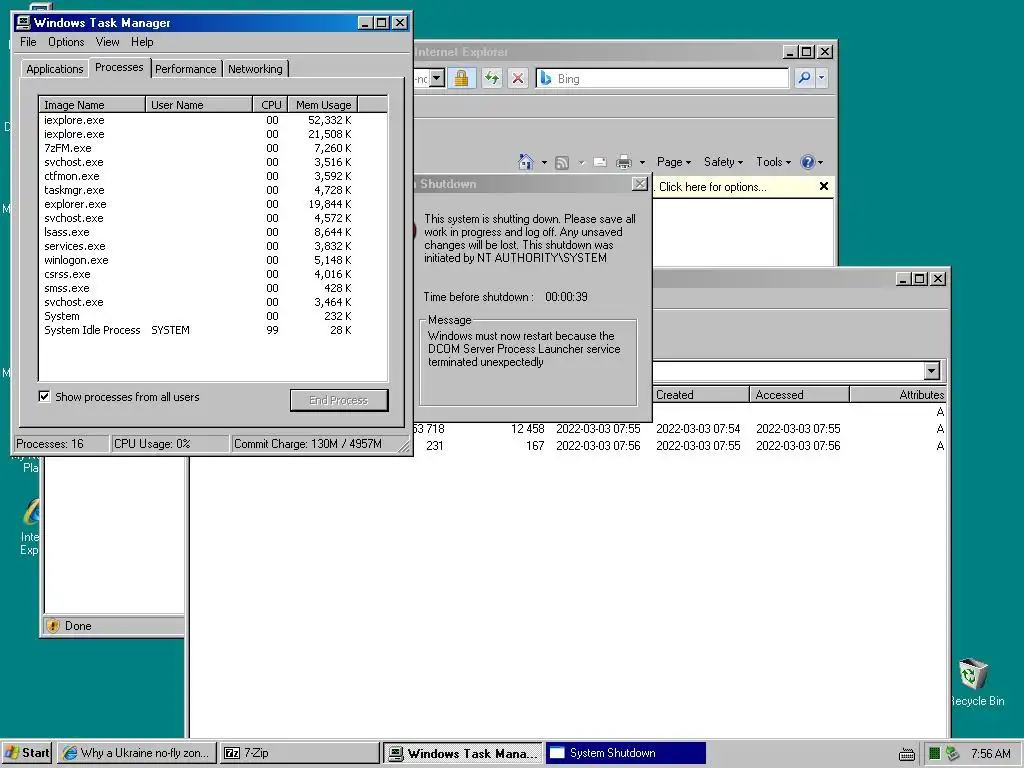Open the Home button dropdown arrow
Viewport: 1024px width, 768px height.
coord(544,163)
